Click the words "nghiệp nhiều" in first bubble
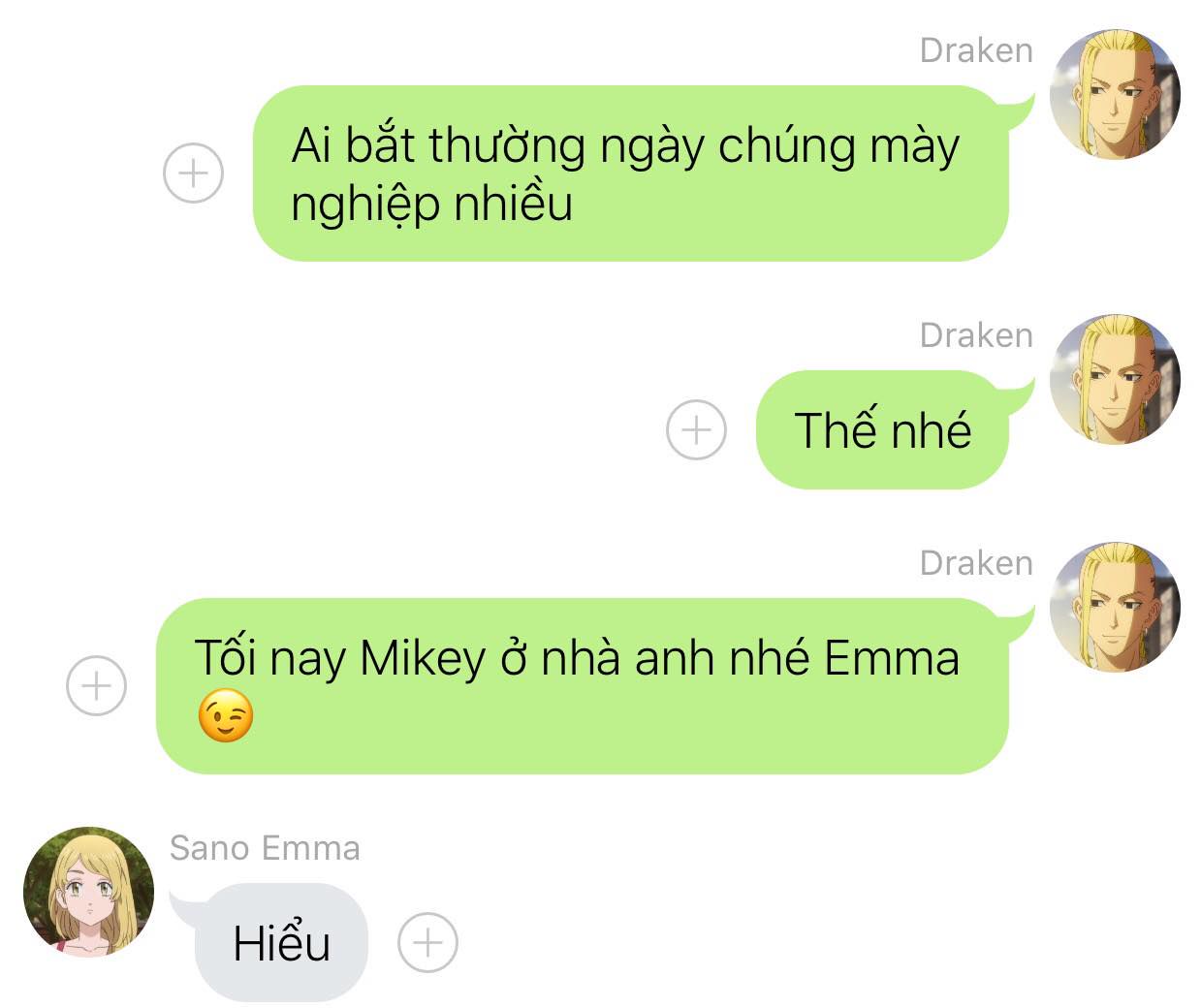 pos(431,204)
